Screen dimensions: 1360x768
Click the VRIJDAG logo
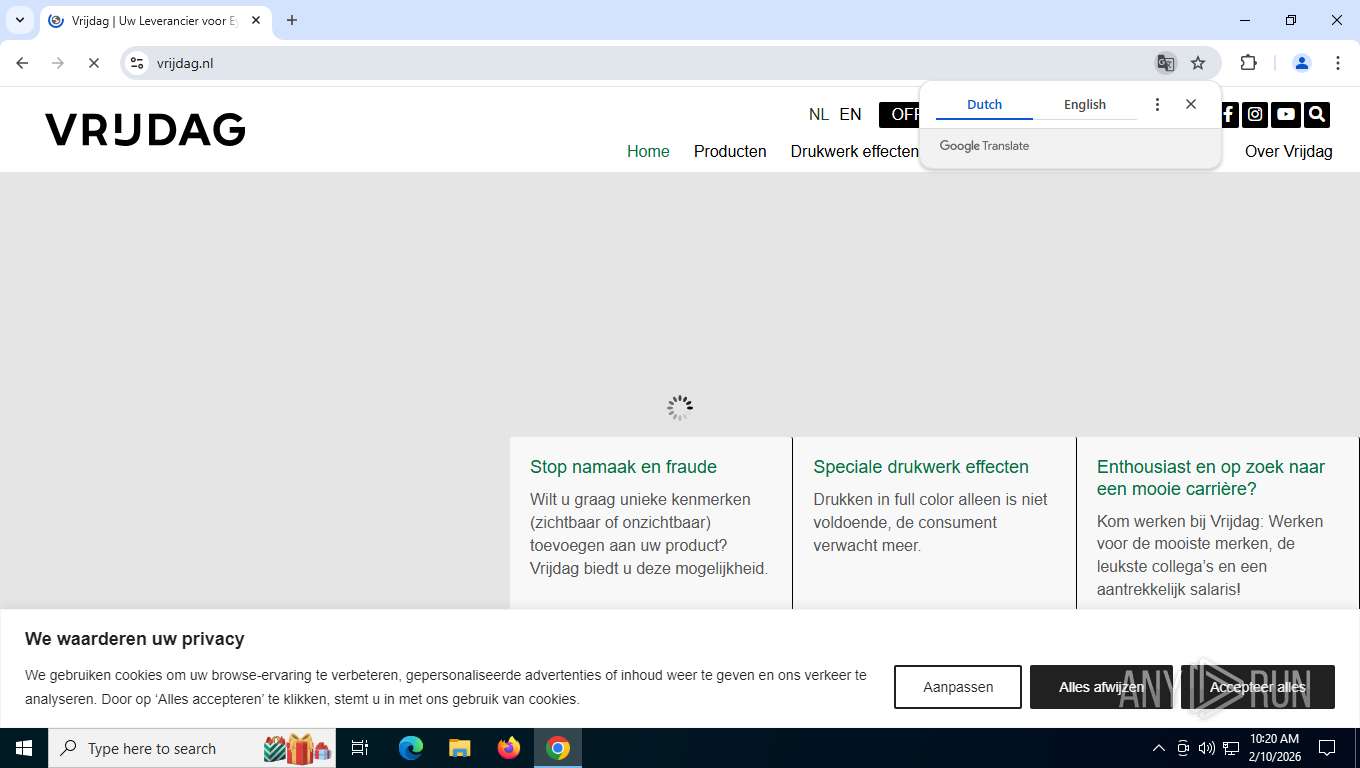pyautogui.click(x=145, y=130)
